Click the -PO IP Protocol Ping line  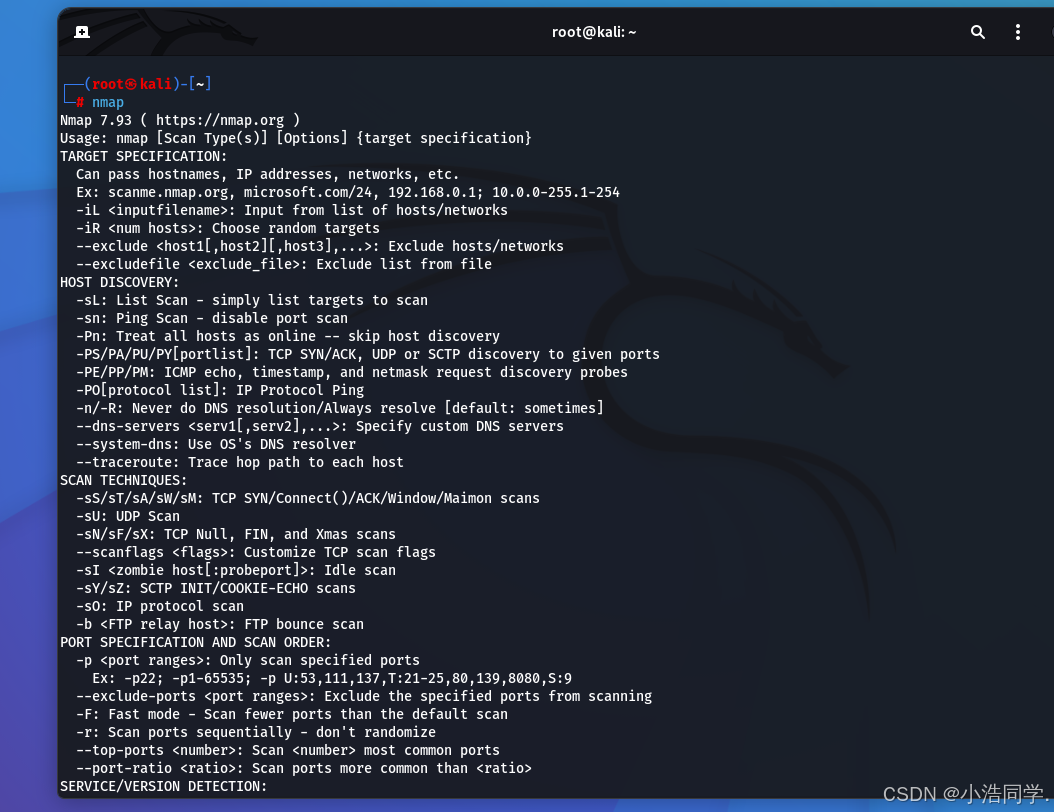pos(220,391)
